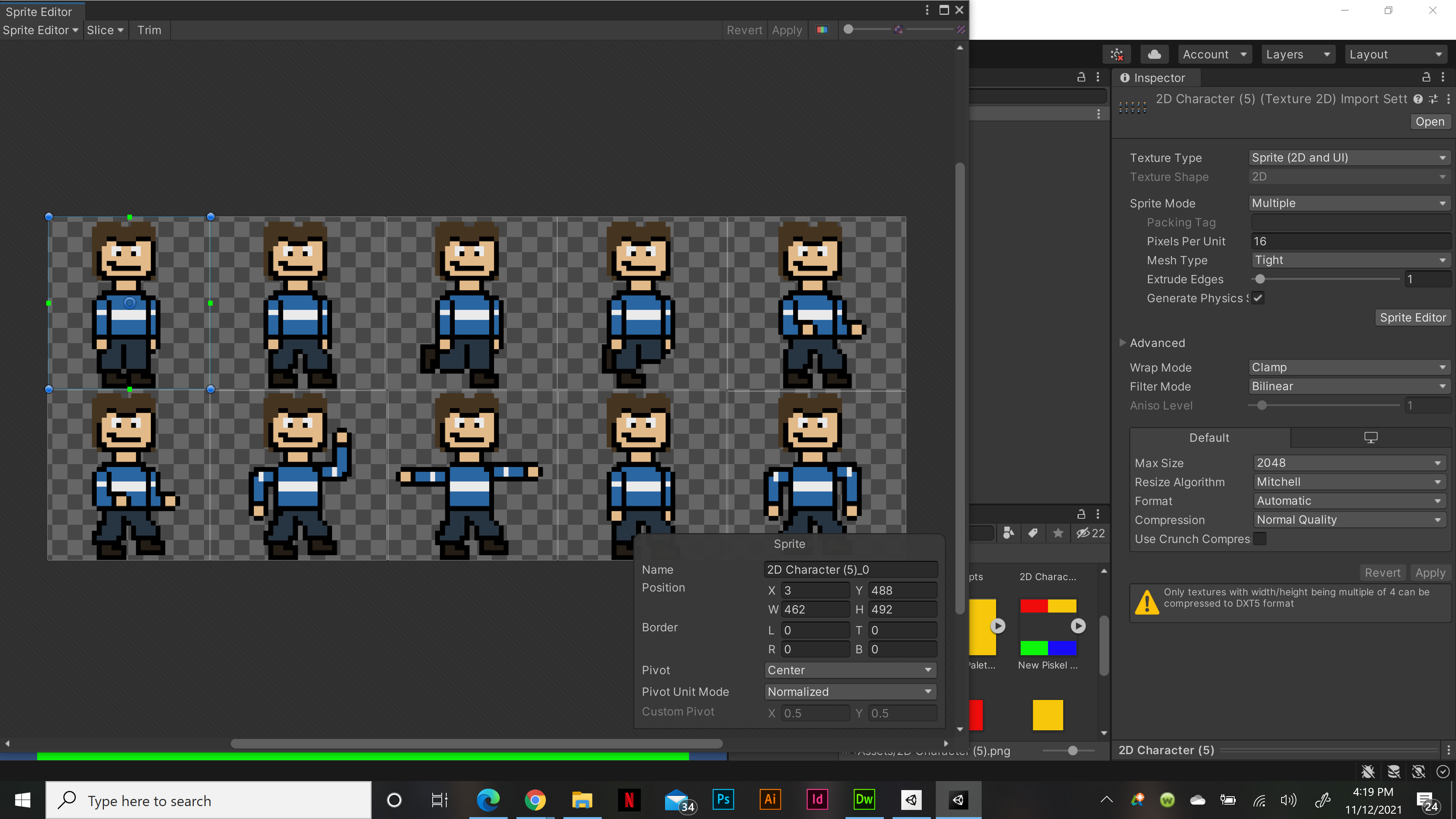Click the Search by Type icon
Viewport: 1456px width, 819px height.
(x=1008, y=533)
